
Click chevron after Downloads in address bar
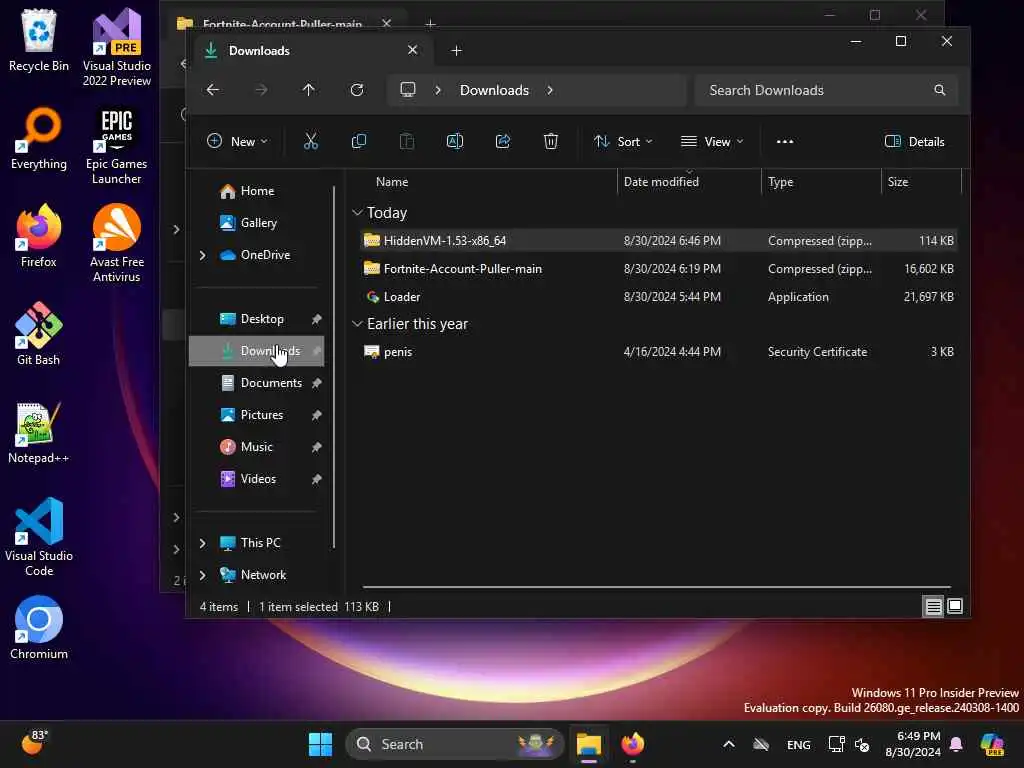(x=550, y=90)
